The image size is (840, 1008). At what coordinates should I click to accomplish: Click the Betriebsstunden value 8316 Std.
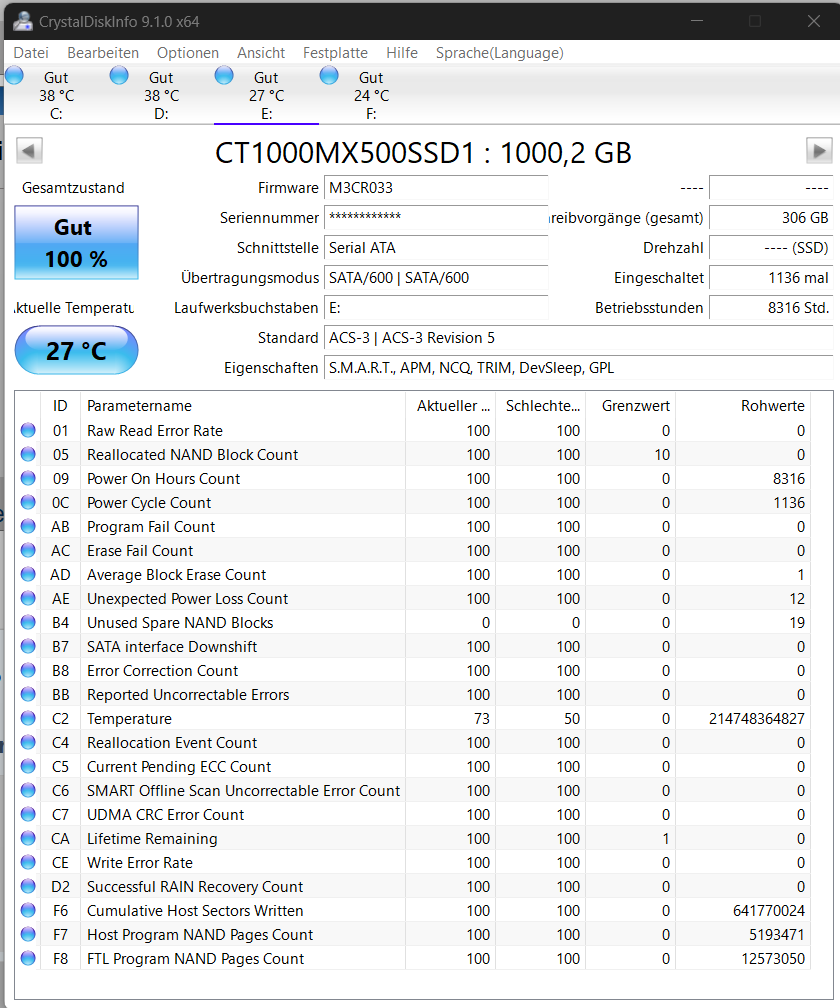coord(771,308)
